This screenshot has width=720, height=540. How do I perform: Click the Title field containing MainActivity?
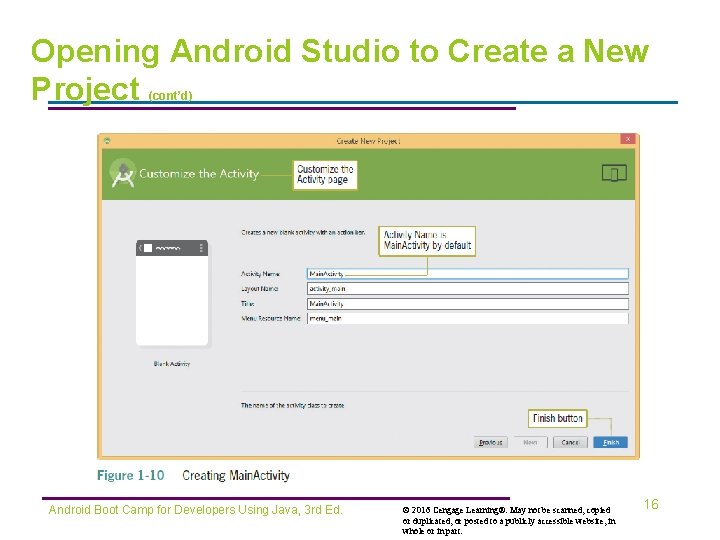point(467,304)
